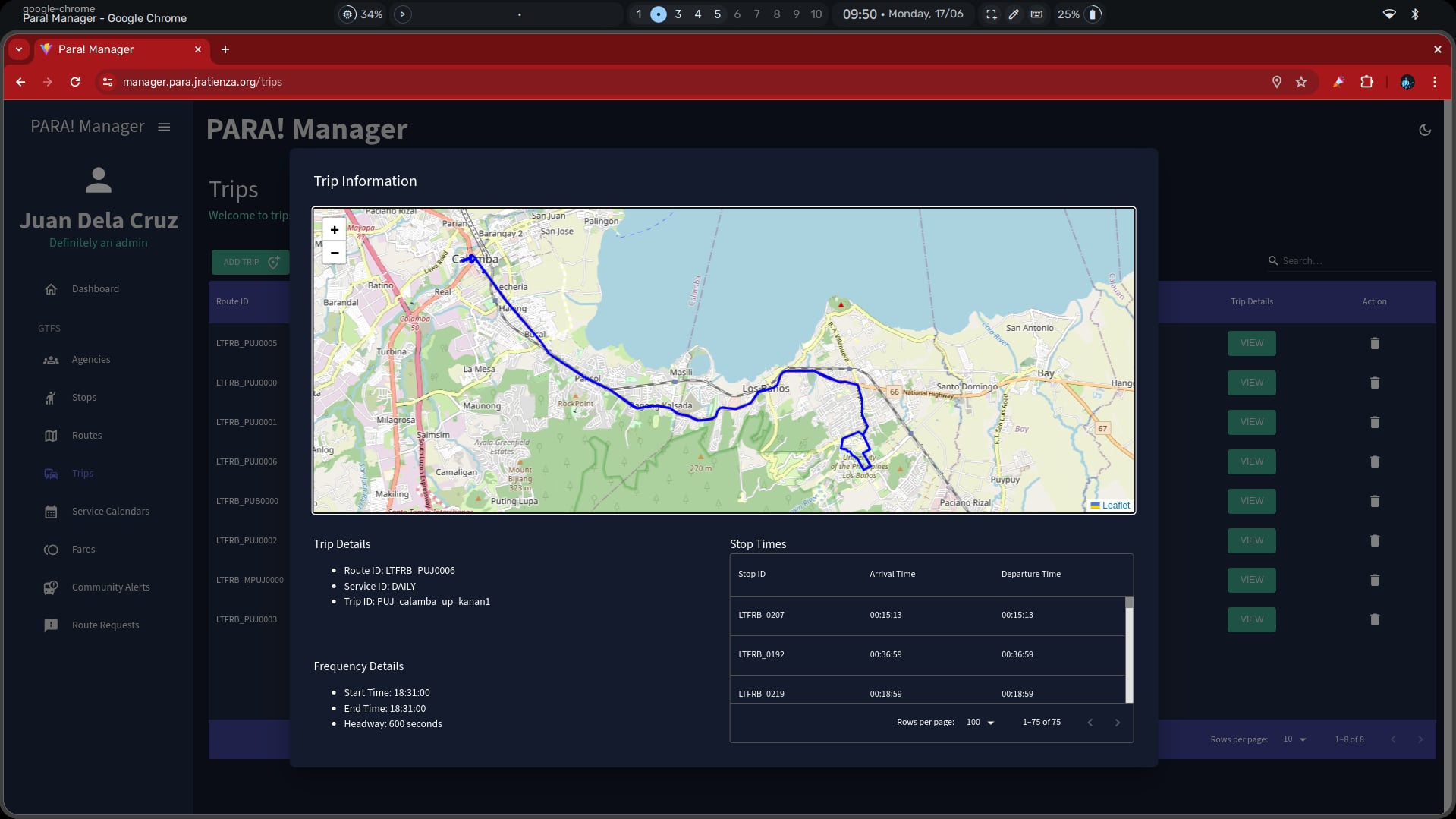This screenshot has height=819, width=1456.
Task: Delete the LTFRB_PUJ0002 trip
Action: coord(1374,540)
